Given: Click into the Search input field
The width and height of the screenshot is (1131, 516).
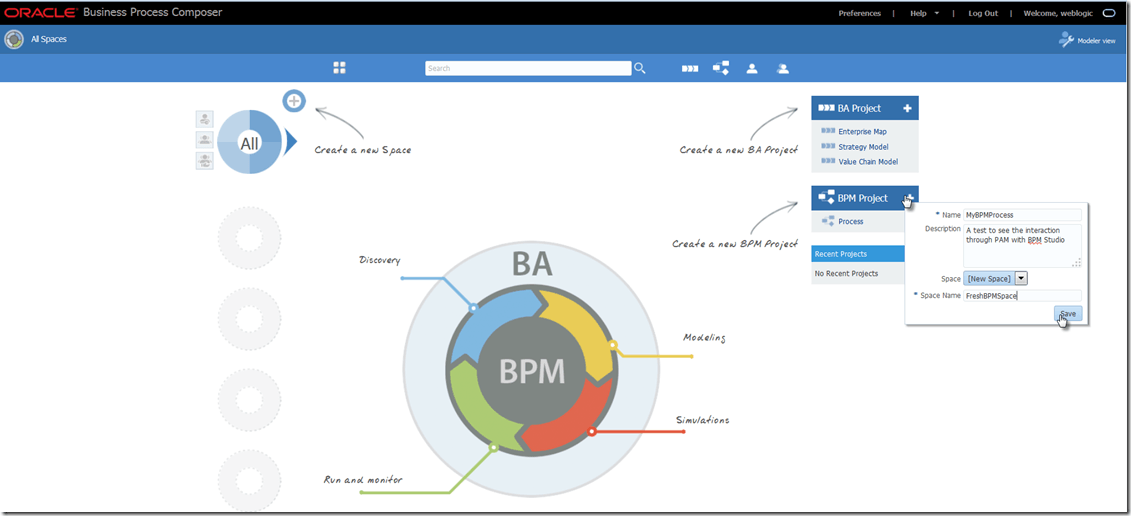Looking at the screenshot, I should point(527,68).
